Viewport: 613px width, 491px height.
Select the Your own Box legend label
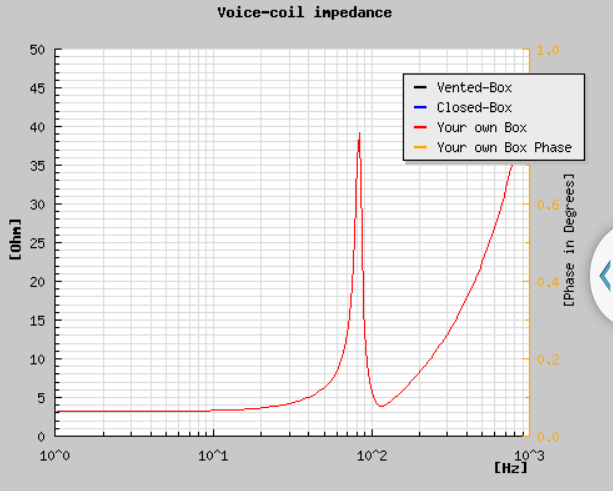pyautogui.click(x=482, y=127)
